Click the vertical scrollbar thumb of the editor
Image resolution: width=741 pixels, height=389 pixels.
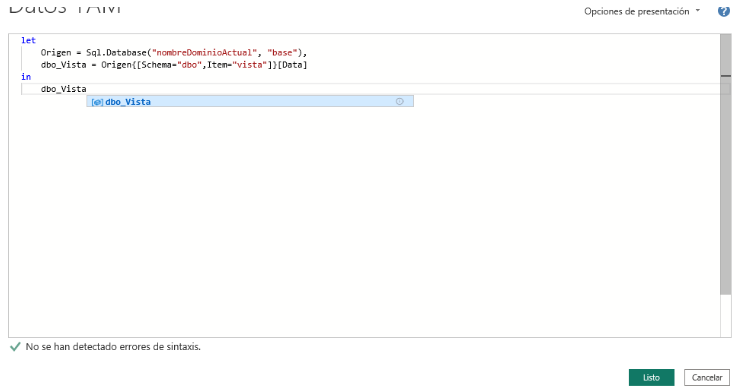click(x=725, y=164)
